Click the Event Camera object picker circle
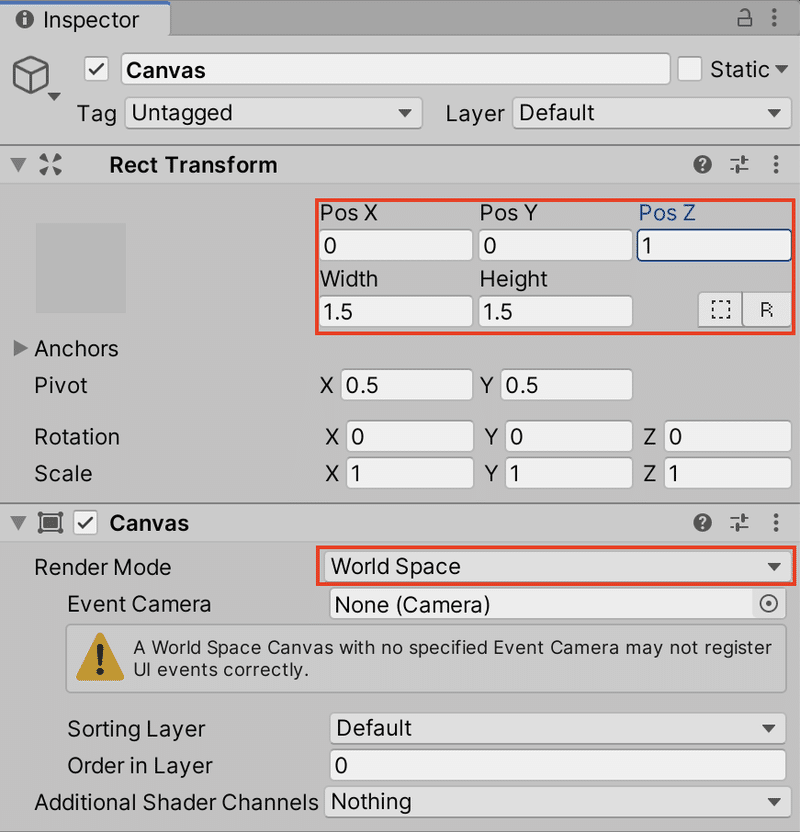 point(768,604)
